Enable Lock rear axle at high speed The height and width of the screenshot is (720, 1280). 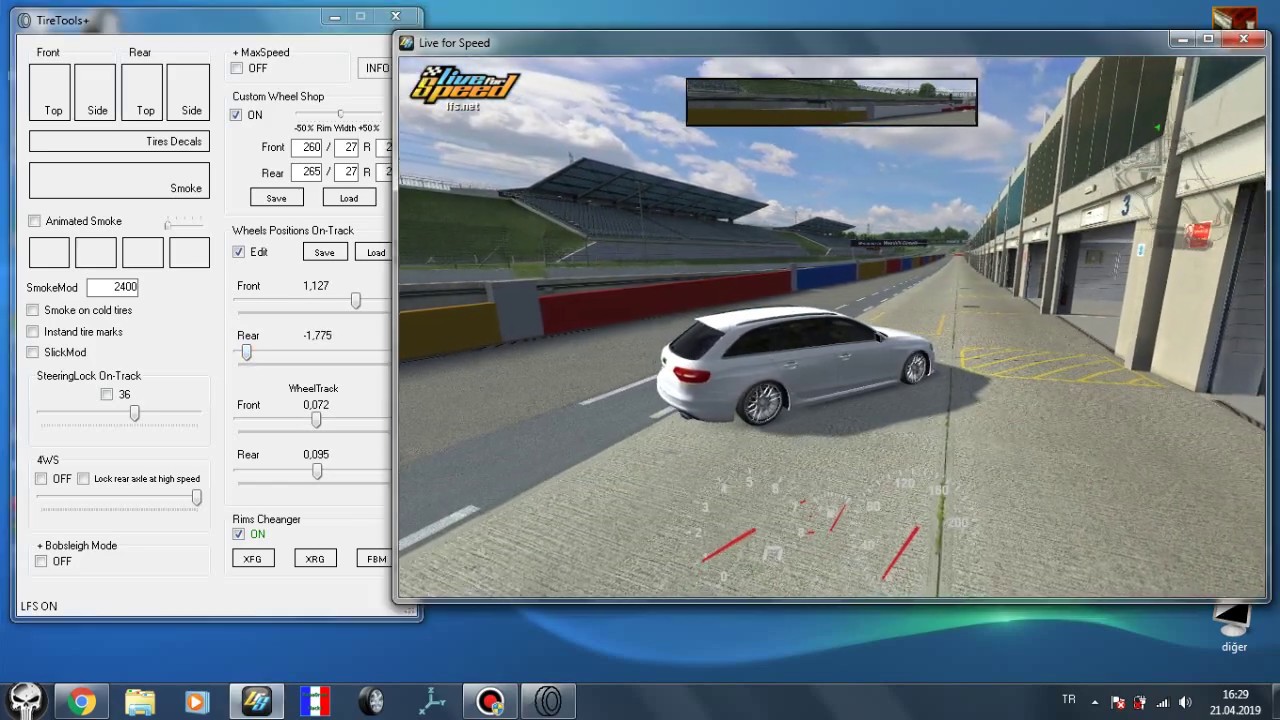pos(83,479)
